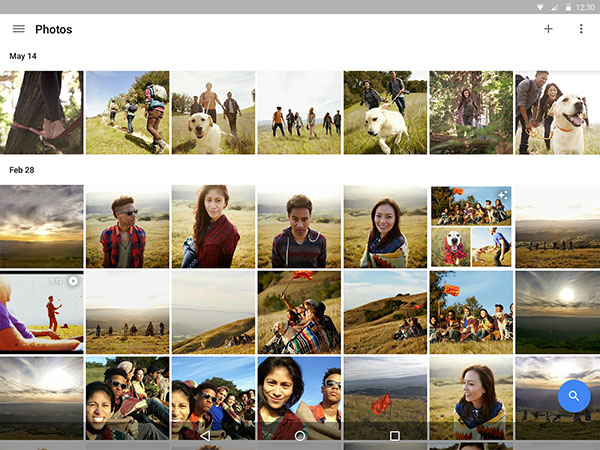
Task: Select the Feb 28 date header
Action: pos(22,170)
